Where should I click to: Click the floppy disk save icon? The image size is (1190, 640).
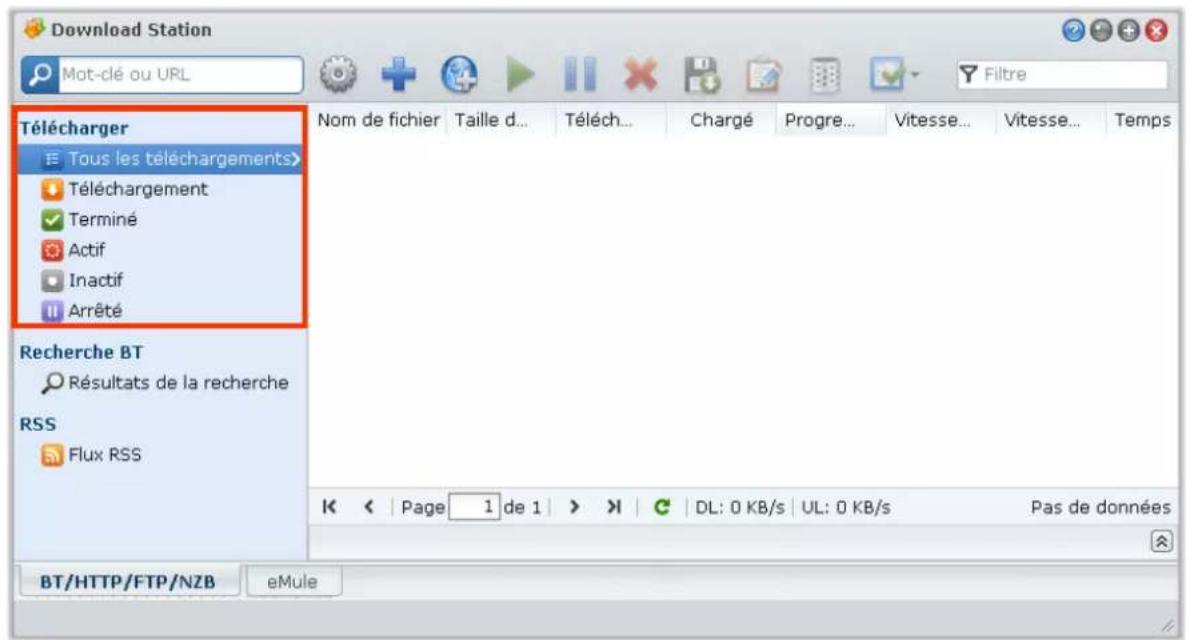point(701,74)
